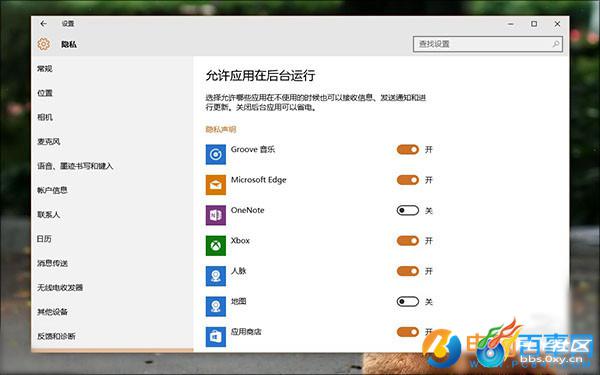Click the 地图 app icon

216,307
